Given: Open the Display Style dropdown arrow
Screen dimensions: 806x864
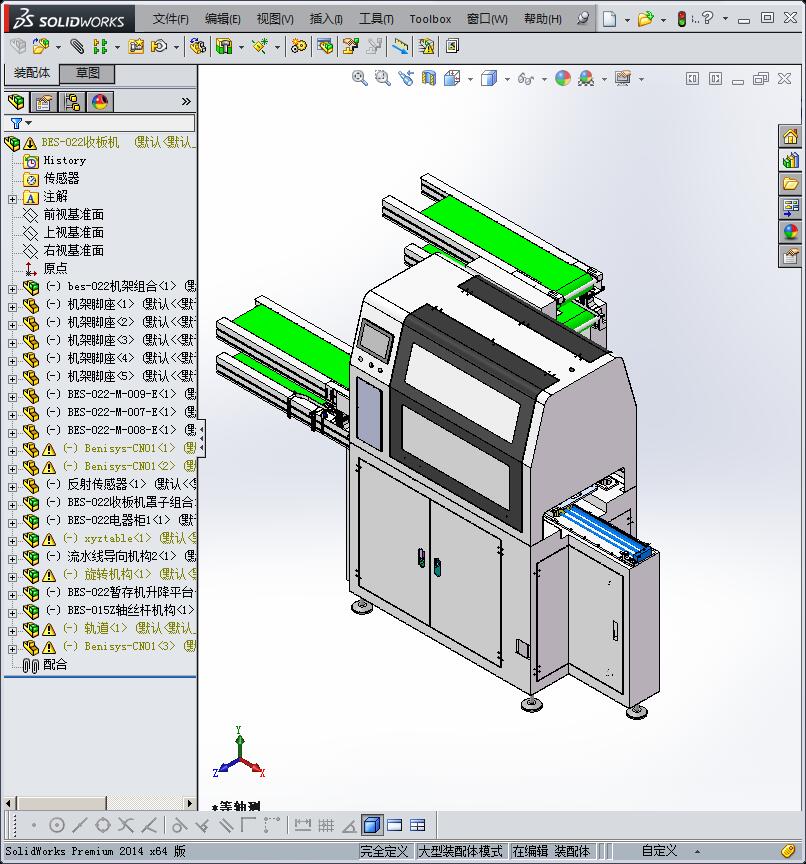Looking at the screenshot, I should [507, 79].
